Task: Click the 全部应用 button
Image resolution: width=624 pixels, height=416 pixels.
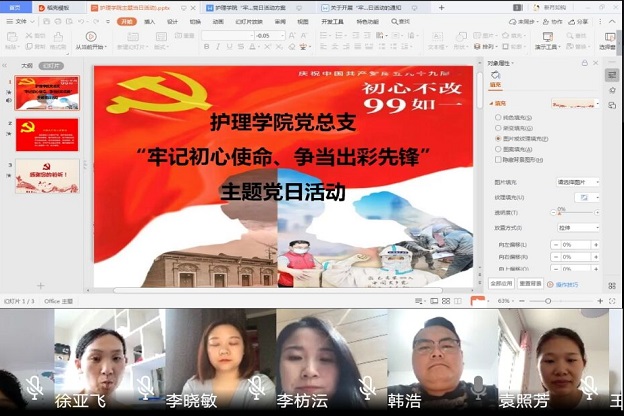Action: (x=501, y=283)
